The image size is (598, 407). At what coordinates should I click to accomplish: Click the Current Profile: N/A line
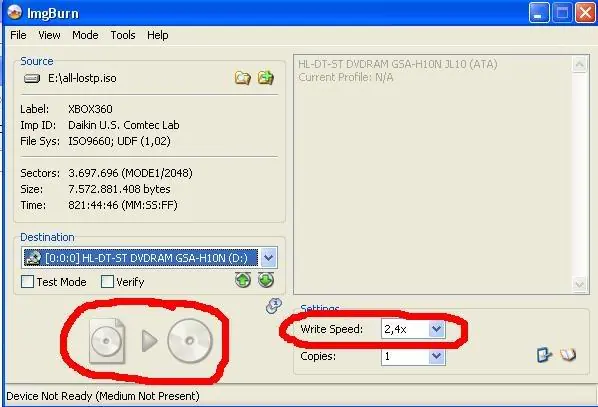(346, 77)
